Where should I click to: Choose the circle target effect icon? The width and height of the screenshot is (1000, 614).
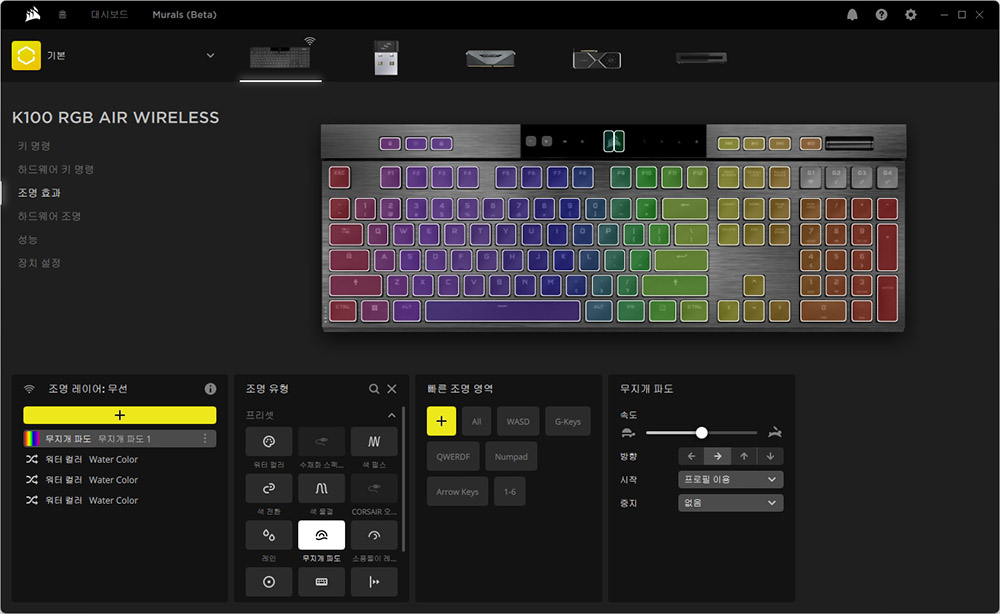pyautogui.click(x=269, y=581)
